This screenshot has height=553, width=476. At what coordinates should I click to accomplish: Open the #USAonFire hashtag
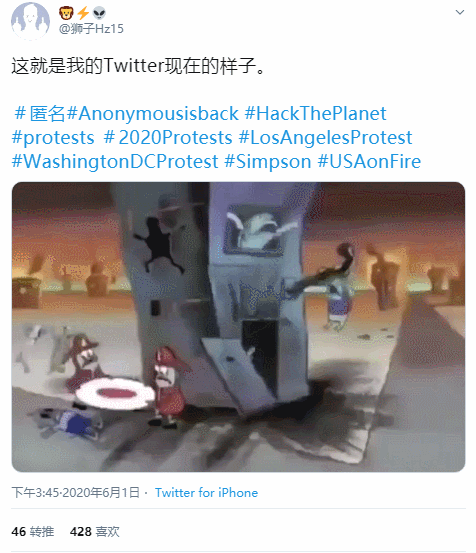pyautogui.click(x=369, y=162)
